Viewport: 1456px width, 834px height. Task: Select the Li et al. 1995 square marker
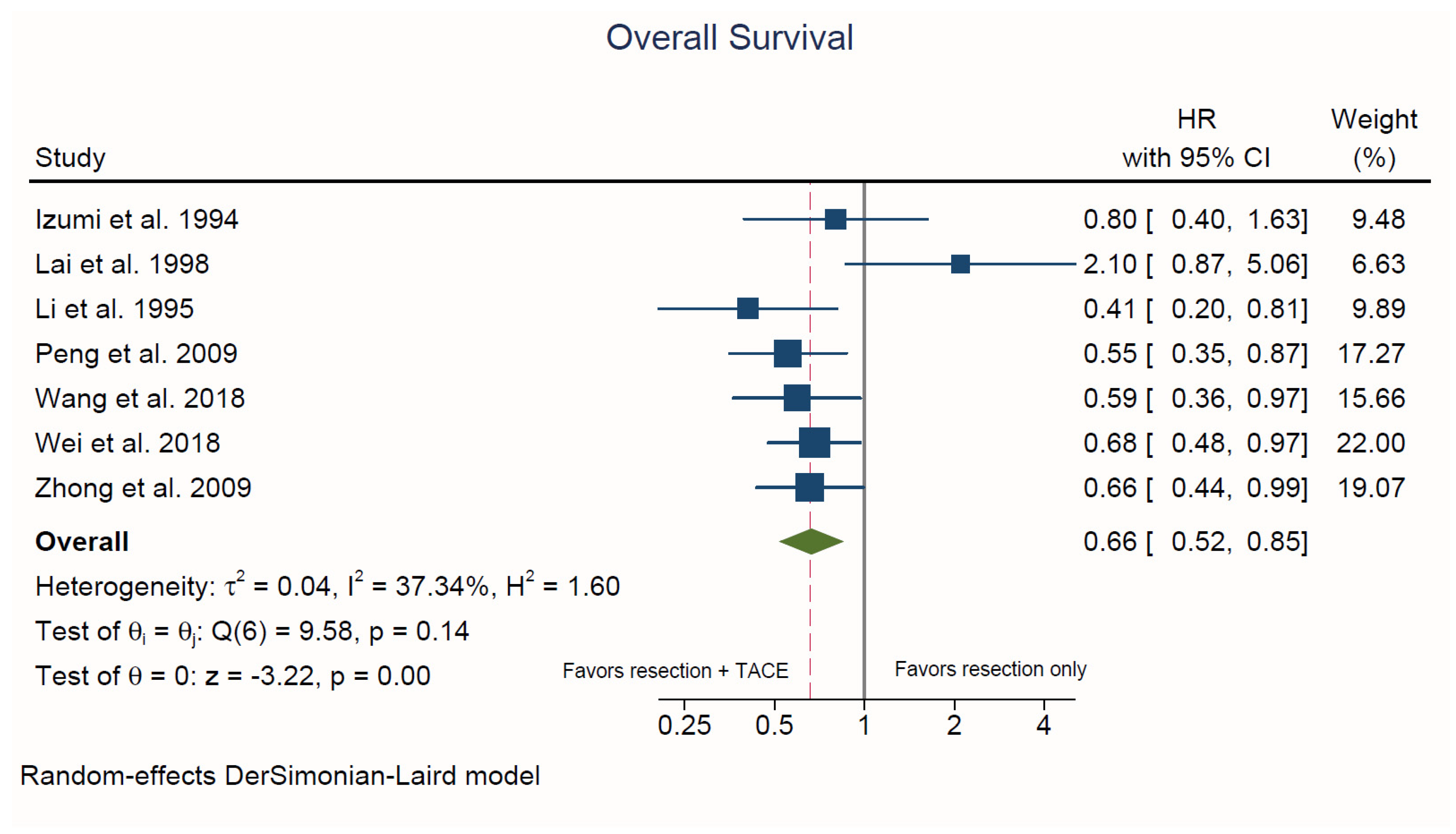[x=747, y=309]
